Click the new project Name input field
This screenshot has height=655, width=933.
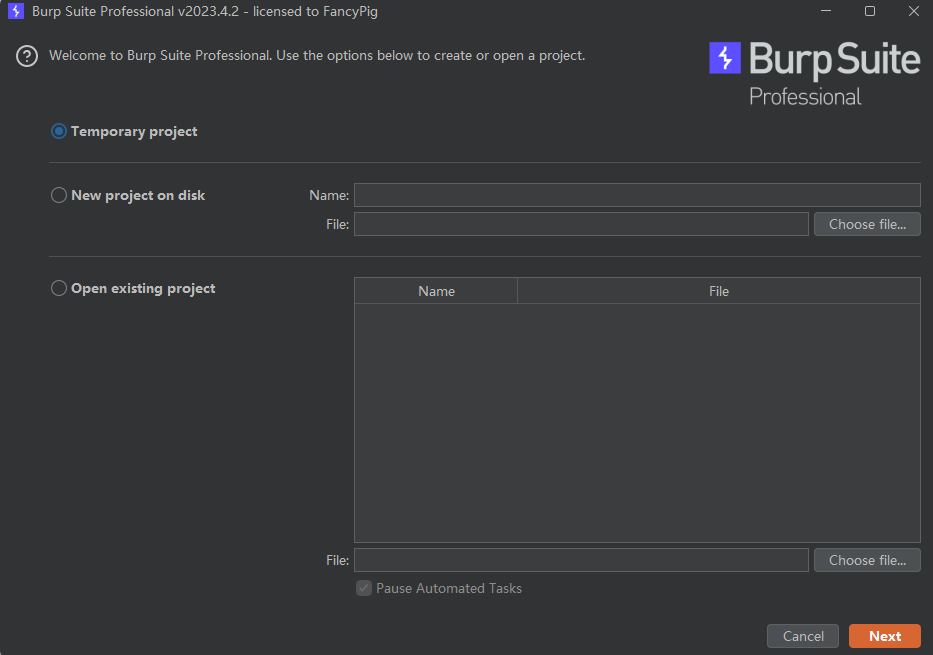pyautogui.click(x=637, y=195)
